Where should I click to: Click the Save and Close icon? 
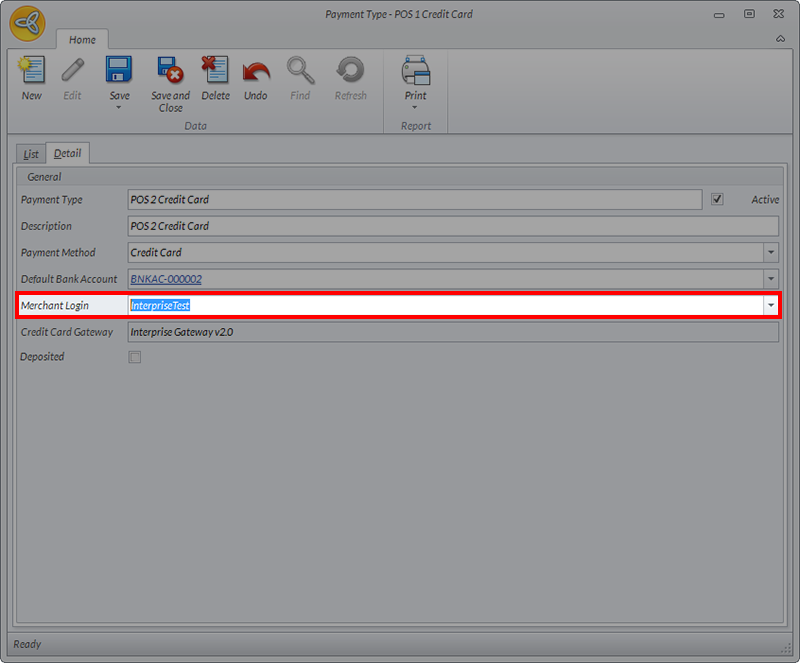pyautogui.click(x=170, y=71)
